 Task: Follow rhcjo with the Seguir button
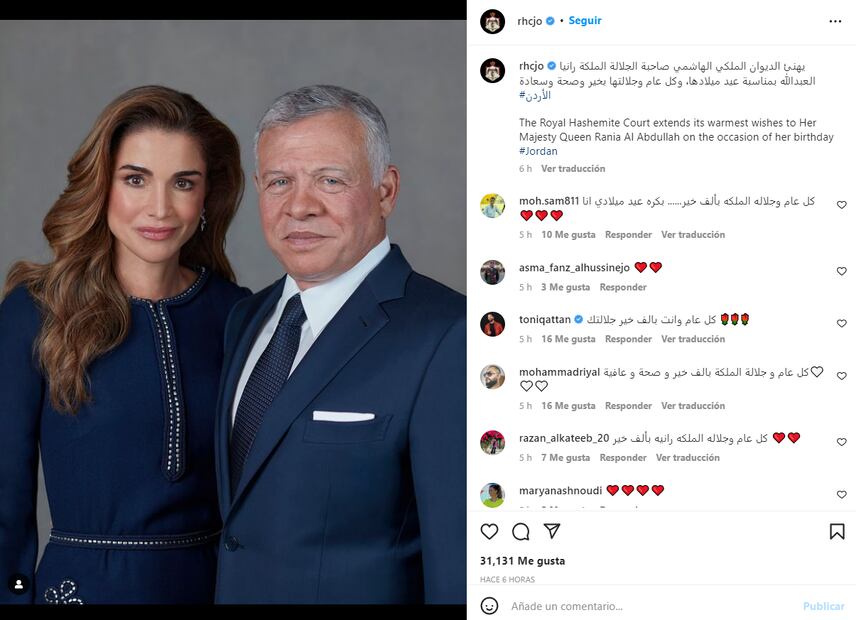pyautogui.click(x=585, y=21)
